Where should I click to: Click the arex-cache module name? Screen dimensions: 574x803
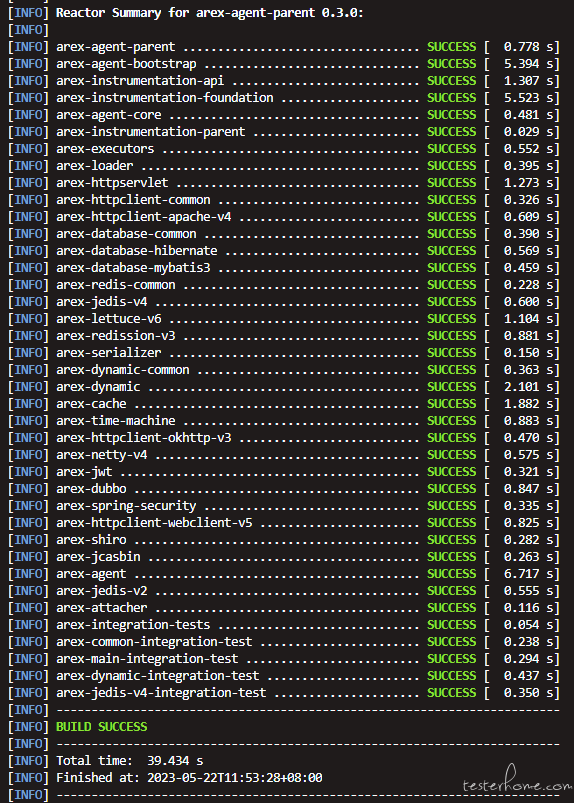point(91,404)
